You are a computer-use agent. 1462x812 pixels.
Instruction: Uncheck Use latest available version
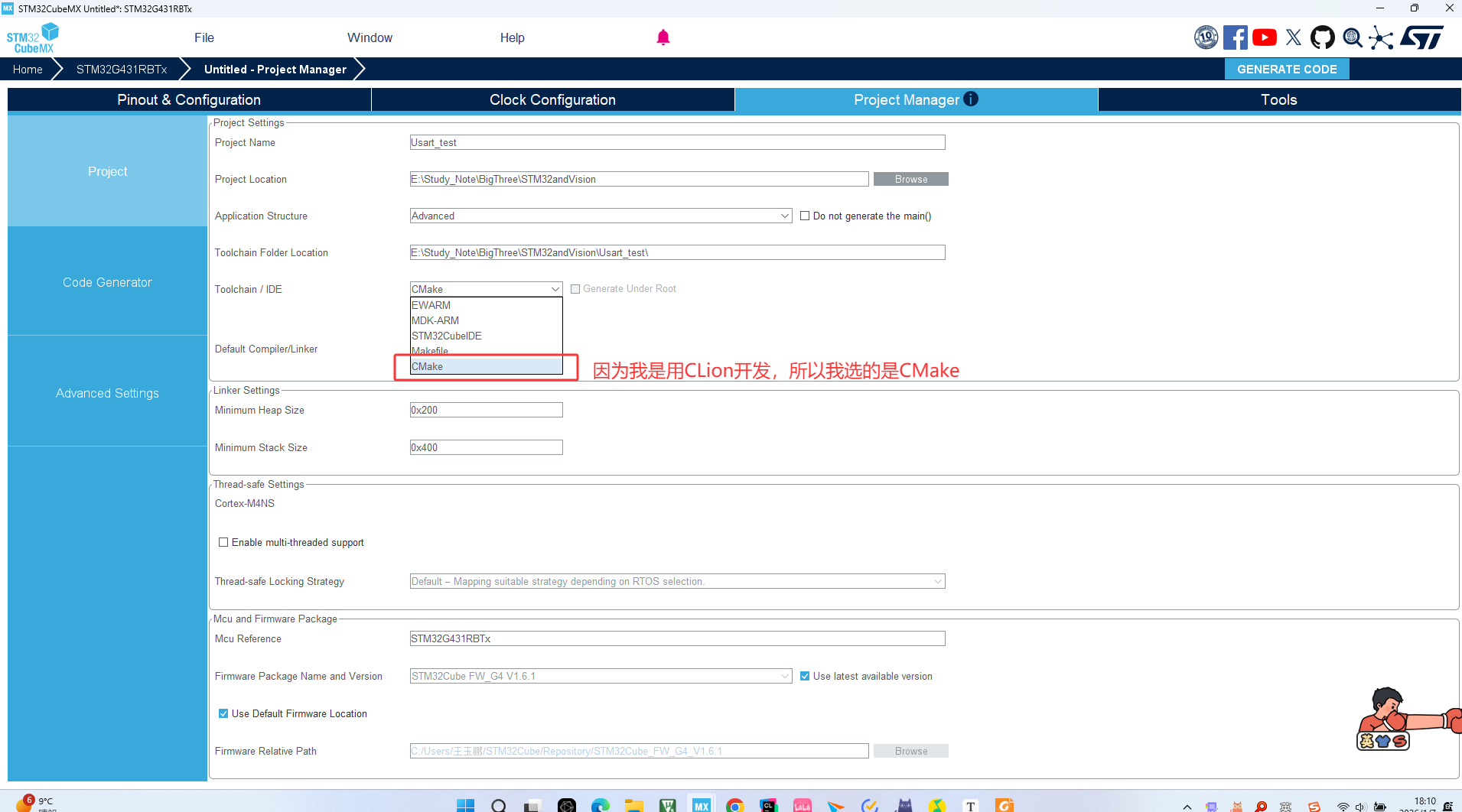pyautogui.click(x=805, y=676)
